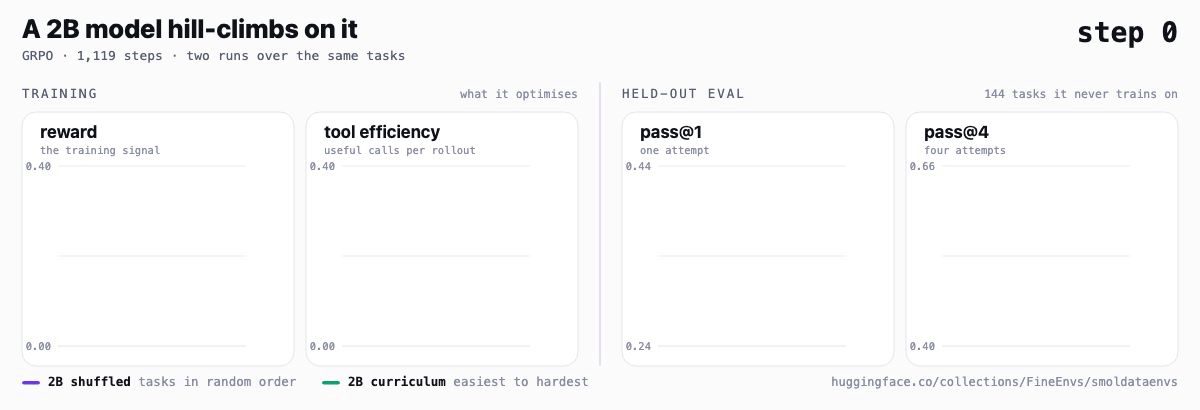Select the tool efficiency chart title
The height and width of the screenshot is (410, 1200).
(x=382, y=132)
